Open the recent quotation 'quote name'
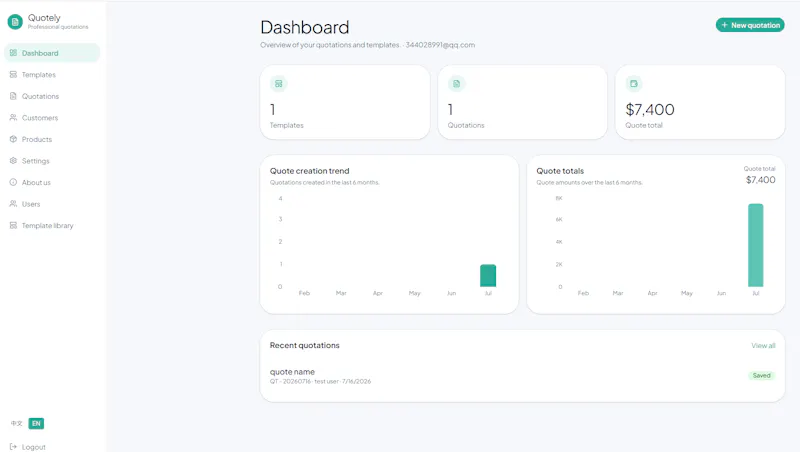800x452 pixels. click(292, 372)
